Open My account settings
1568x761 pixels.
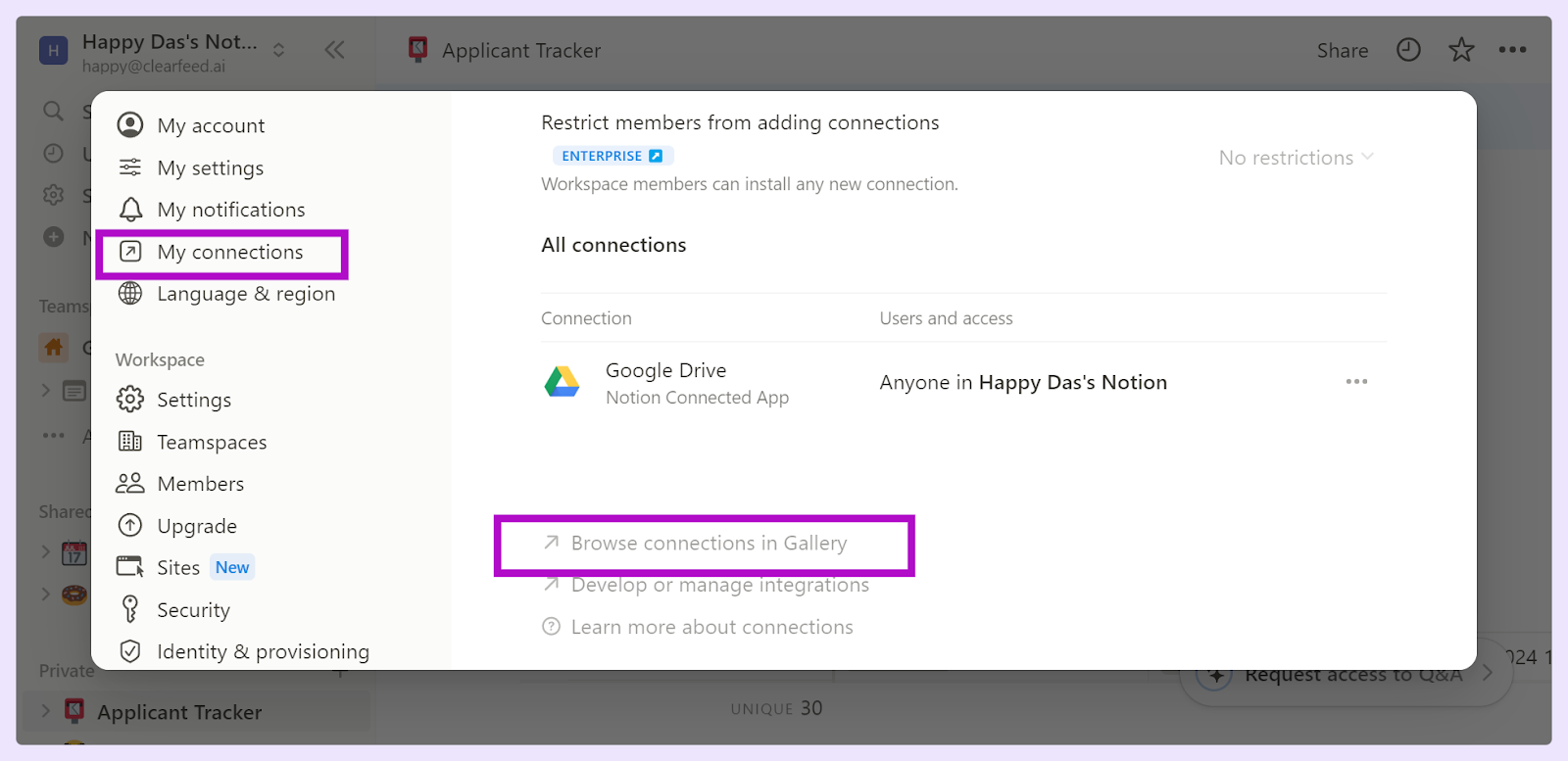coord(211,125)
